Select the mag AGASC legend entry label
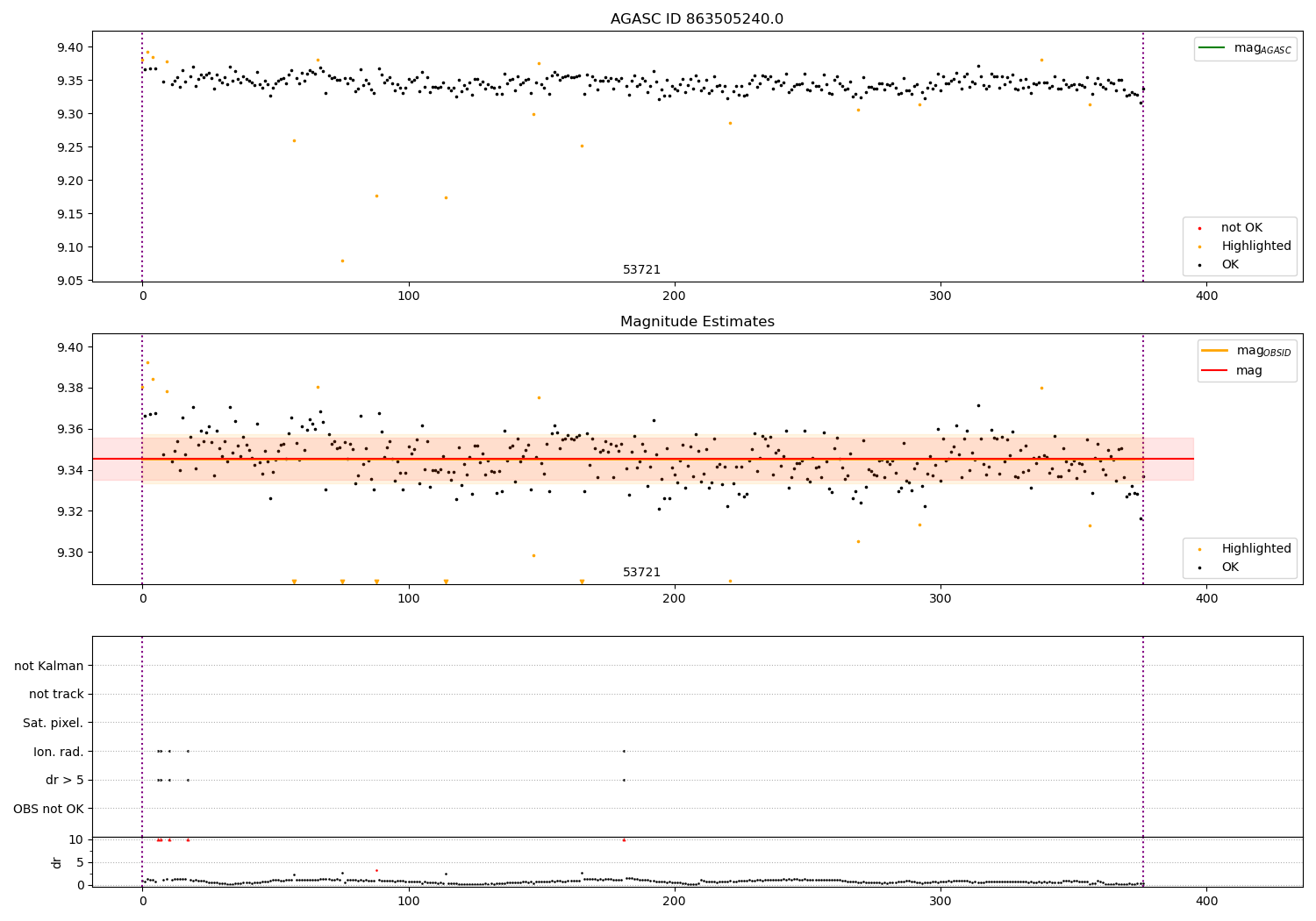1316x921 pixels. (1262, 48)
